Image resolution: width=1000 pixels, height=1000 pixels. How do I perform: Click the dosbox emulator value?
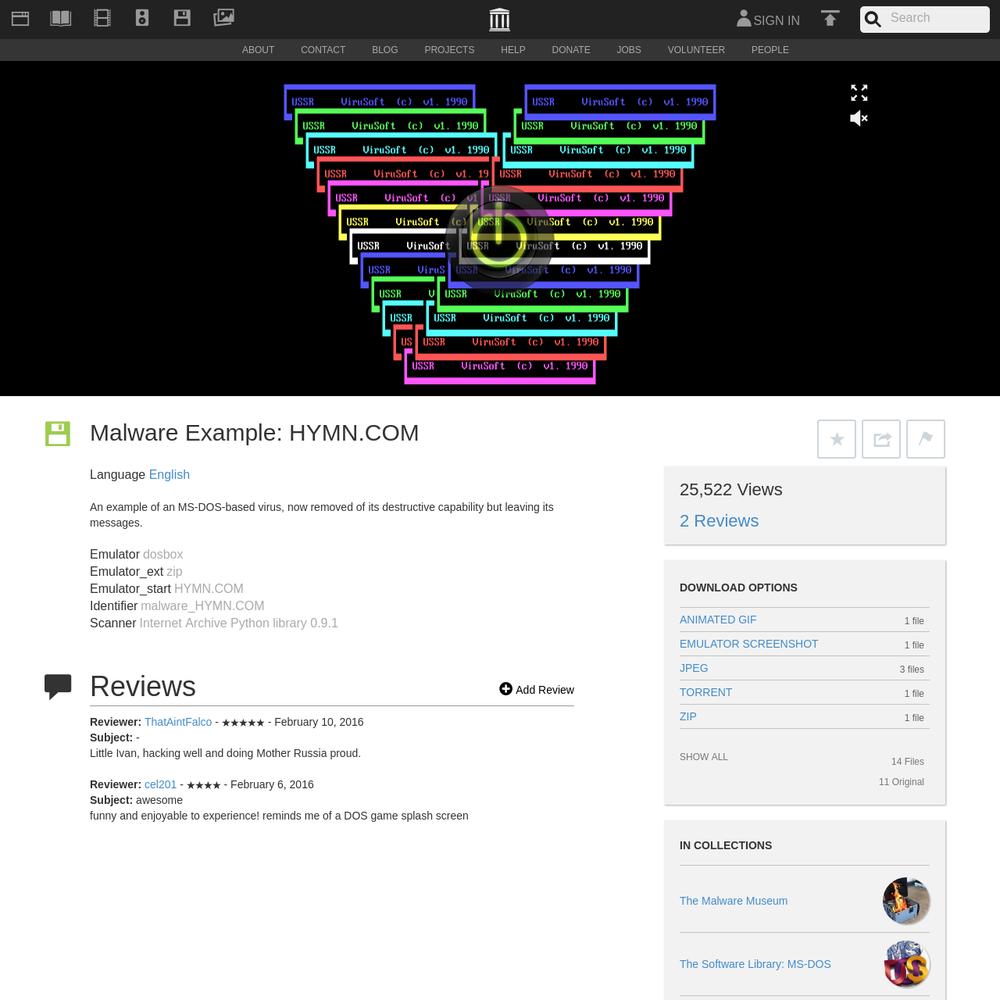point(163,554)
